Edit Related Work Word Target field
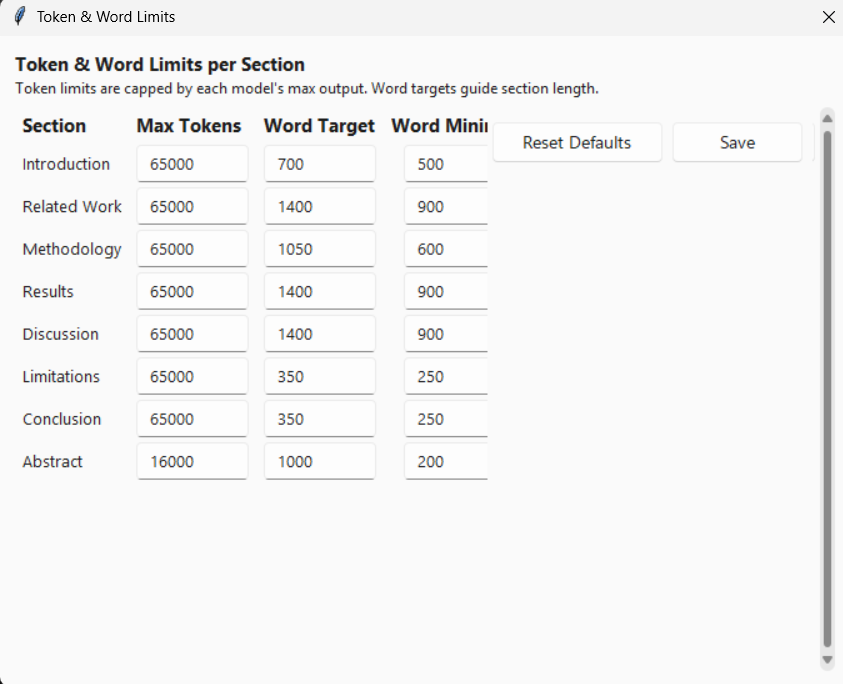843x684 pixels. (x=320, y=206)
